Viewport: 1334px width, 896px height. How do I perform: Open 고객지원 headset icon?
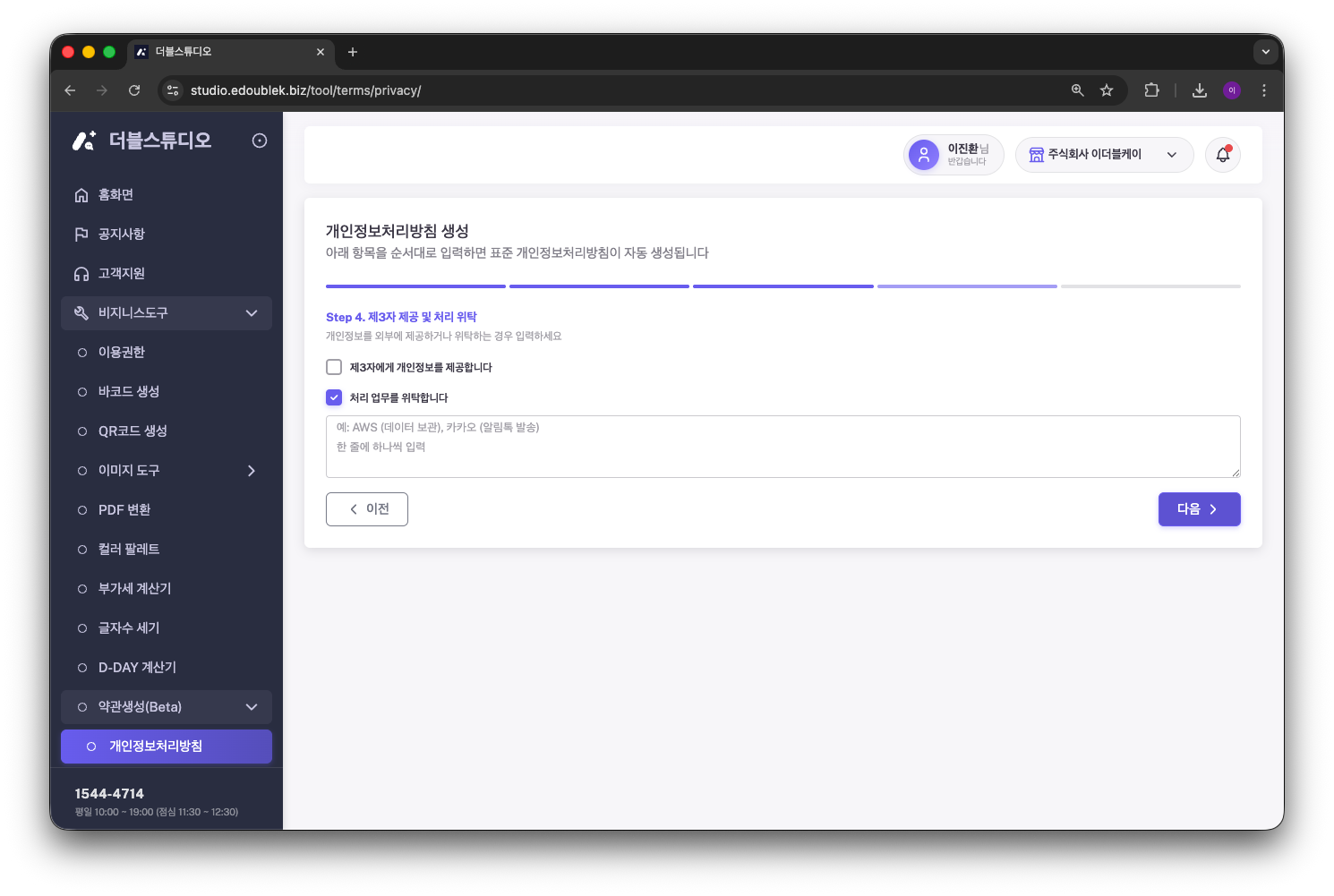click(81, 274)
